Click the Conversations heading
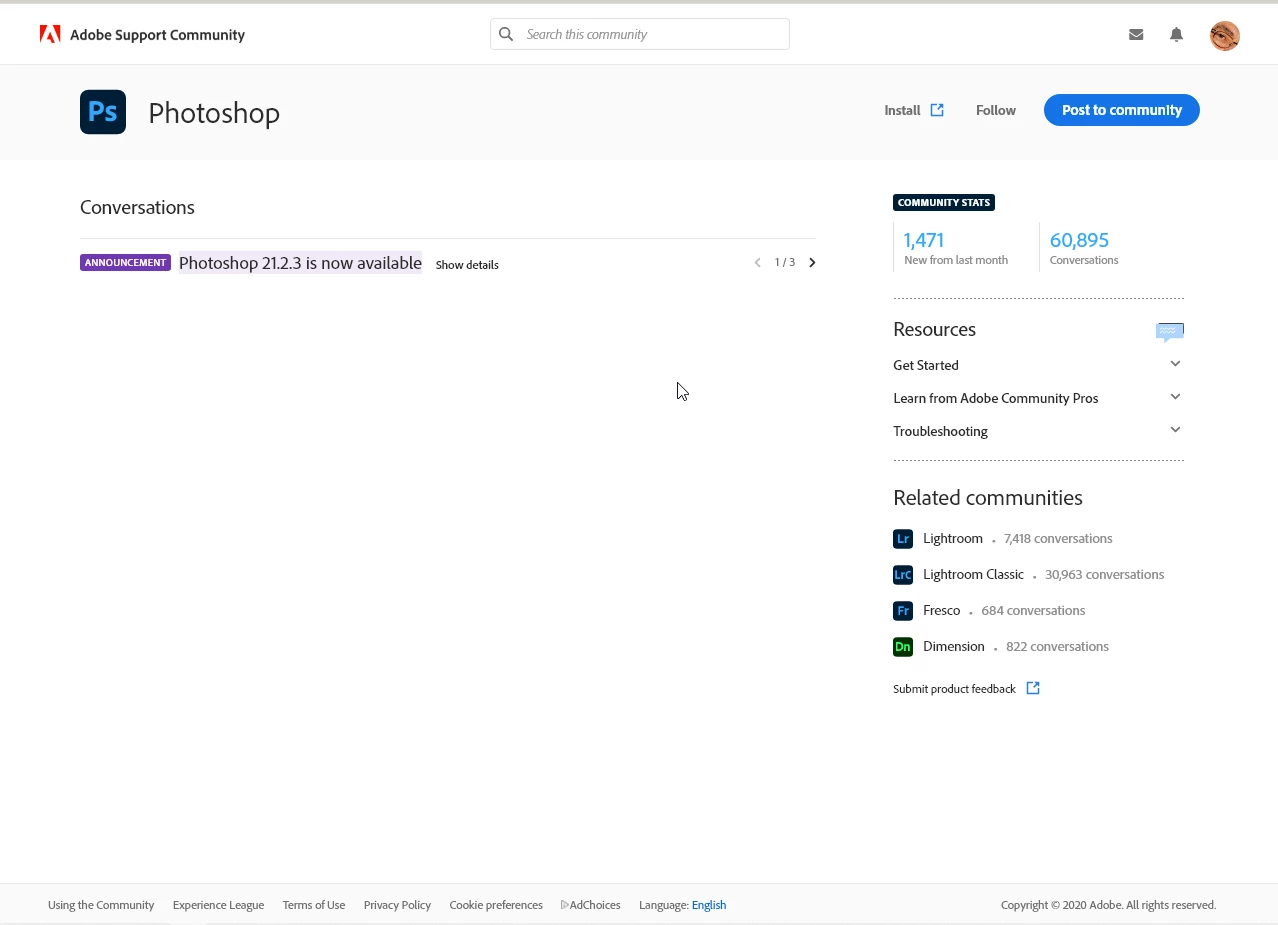This screenshot has width=1278, height=925. [x=137, y=207]
